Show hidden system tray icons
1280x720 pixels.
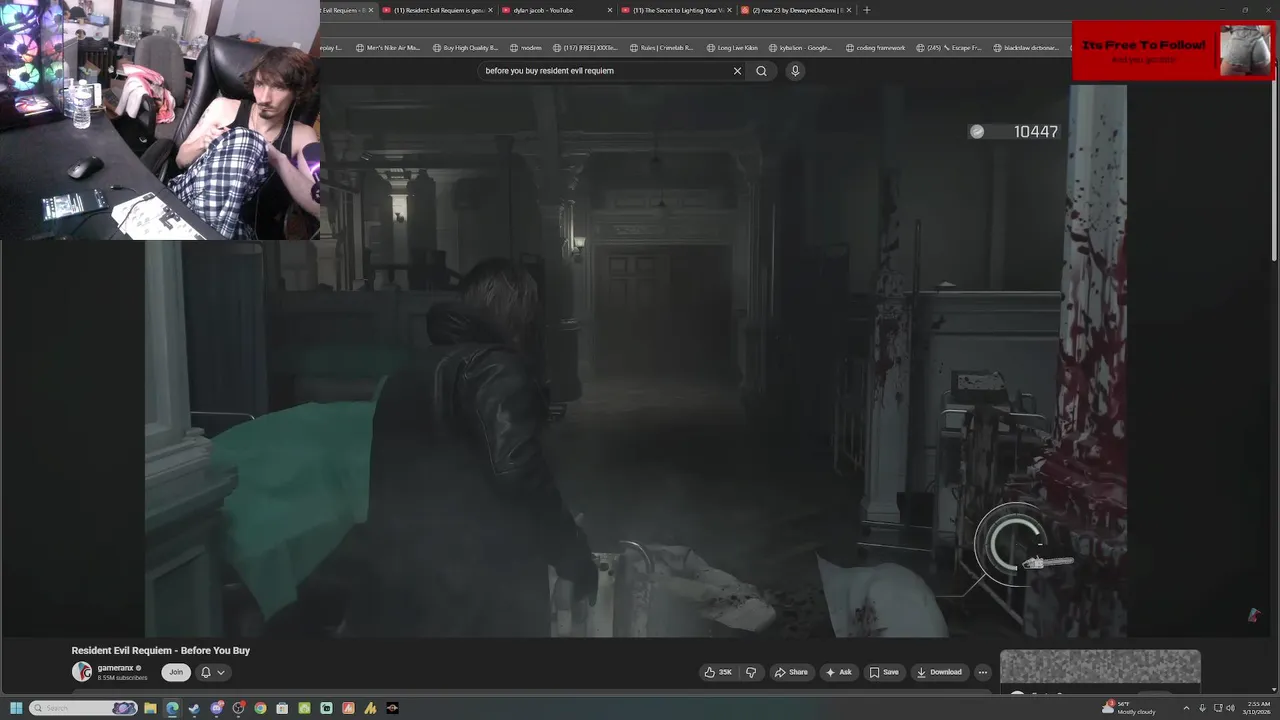pyautogui.click(x=1186, y=708)
